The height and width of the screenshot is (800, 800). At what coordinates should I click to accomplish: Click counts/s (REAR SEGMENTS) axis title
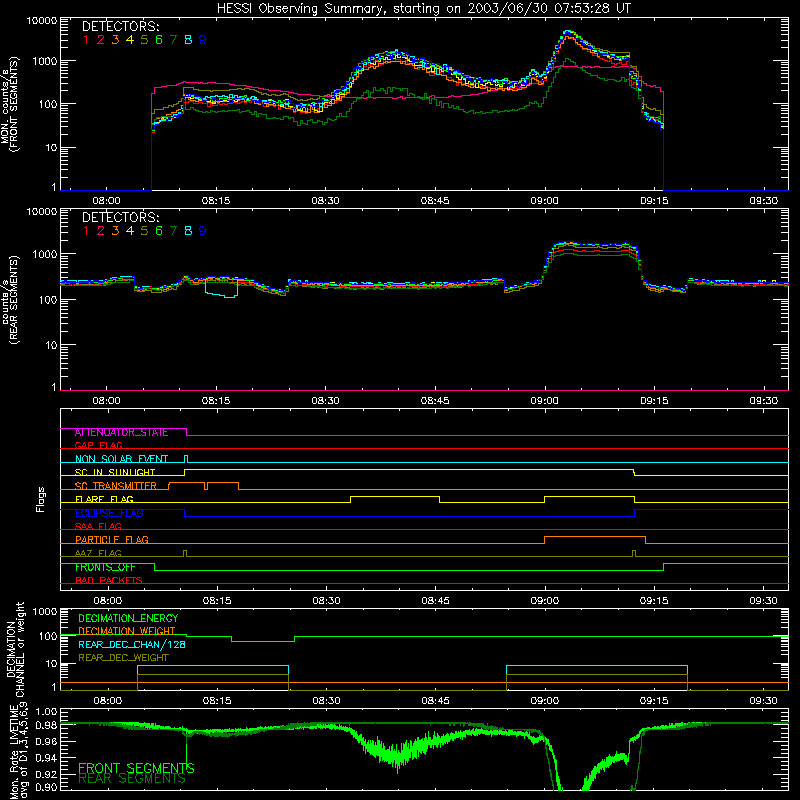10,299
